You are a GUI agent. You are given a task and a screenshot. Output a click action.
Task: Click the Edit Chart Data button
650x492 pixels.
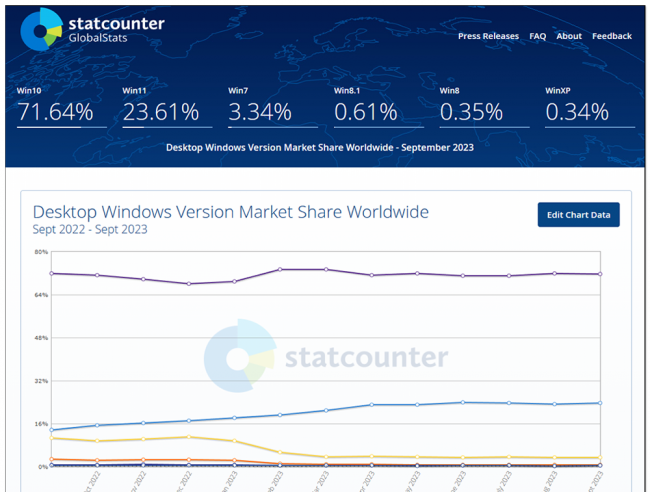(579, 215)
